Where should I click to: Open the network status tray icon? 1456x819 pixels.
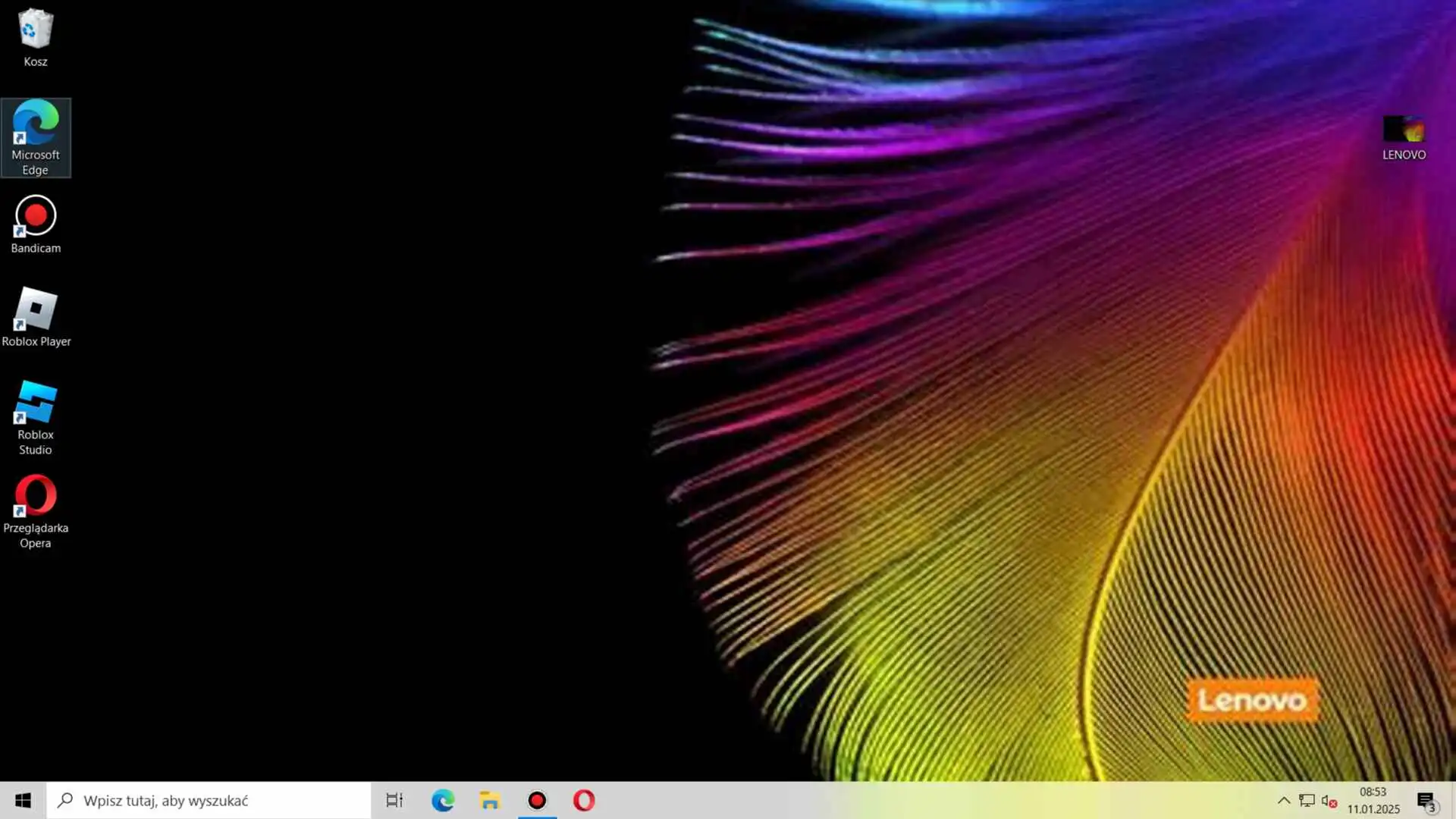(x=1306, y=800)
